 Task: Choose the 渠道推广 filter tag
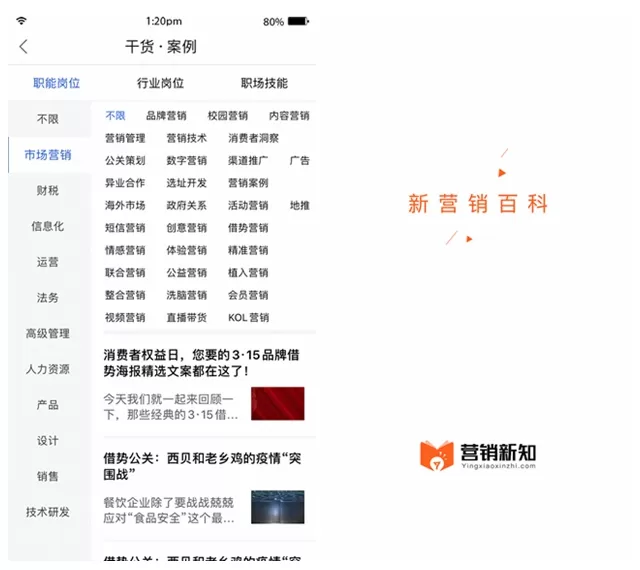click(x=248, y=161)
